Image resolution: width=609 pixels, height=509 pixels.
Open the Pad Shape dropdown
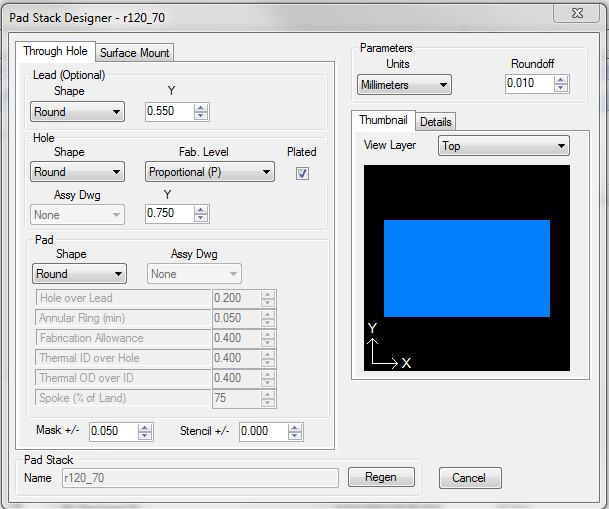77,274
